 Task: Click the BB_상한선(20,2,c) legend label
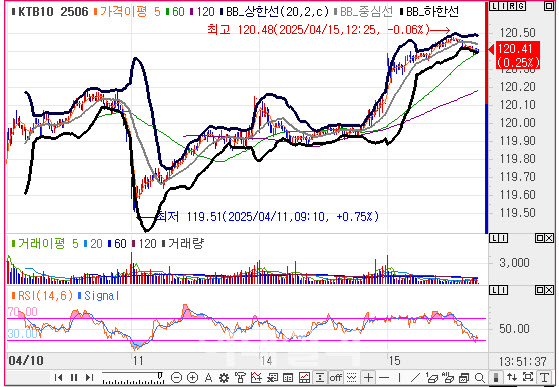click(x=277, y=12)
